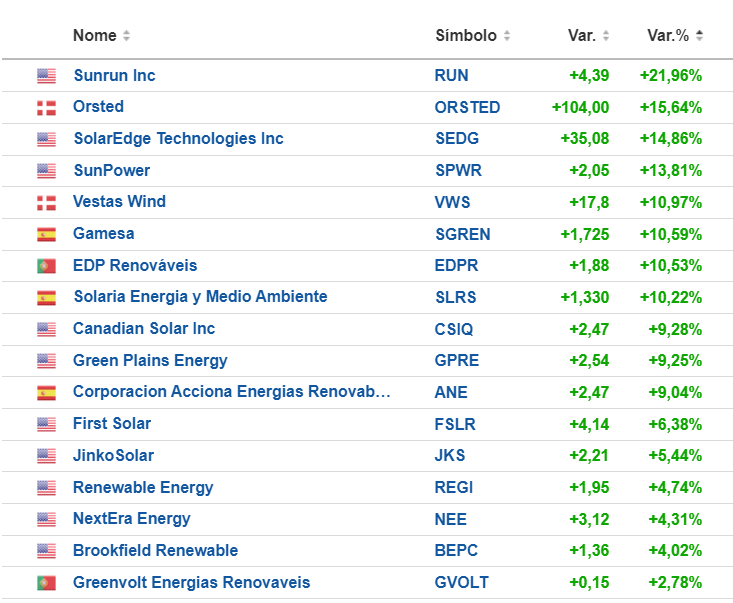Click the Spanish flag next to Solaria Energia

tap(46, 297)
